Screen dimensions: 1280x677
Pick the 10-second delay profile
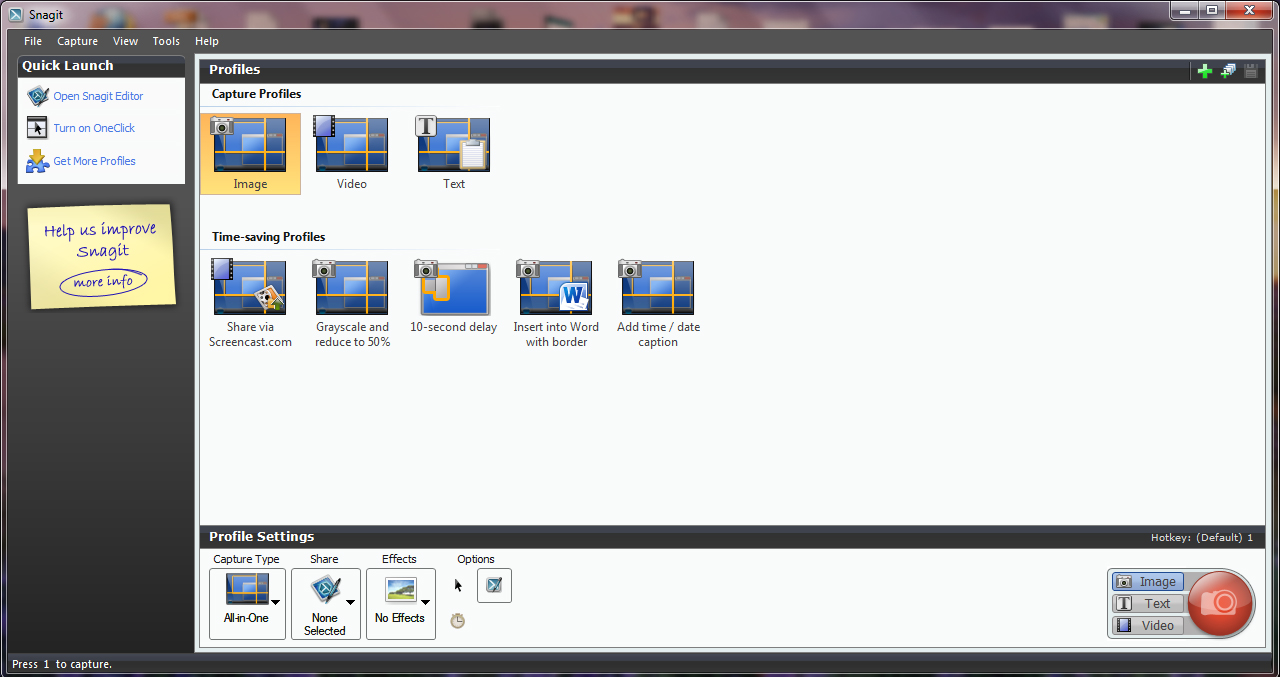point(454,297)
